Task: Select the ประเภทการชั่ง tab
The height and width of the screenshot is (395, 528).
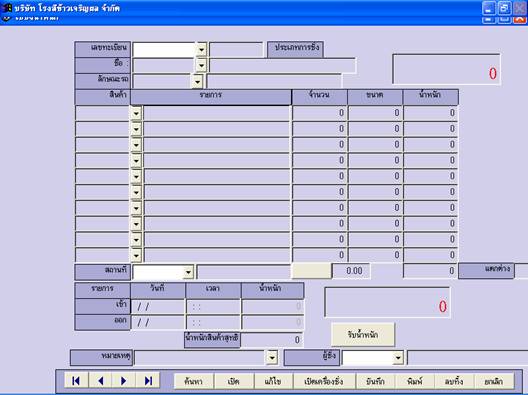Action: tap(296, 49)
